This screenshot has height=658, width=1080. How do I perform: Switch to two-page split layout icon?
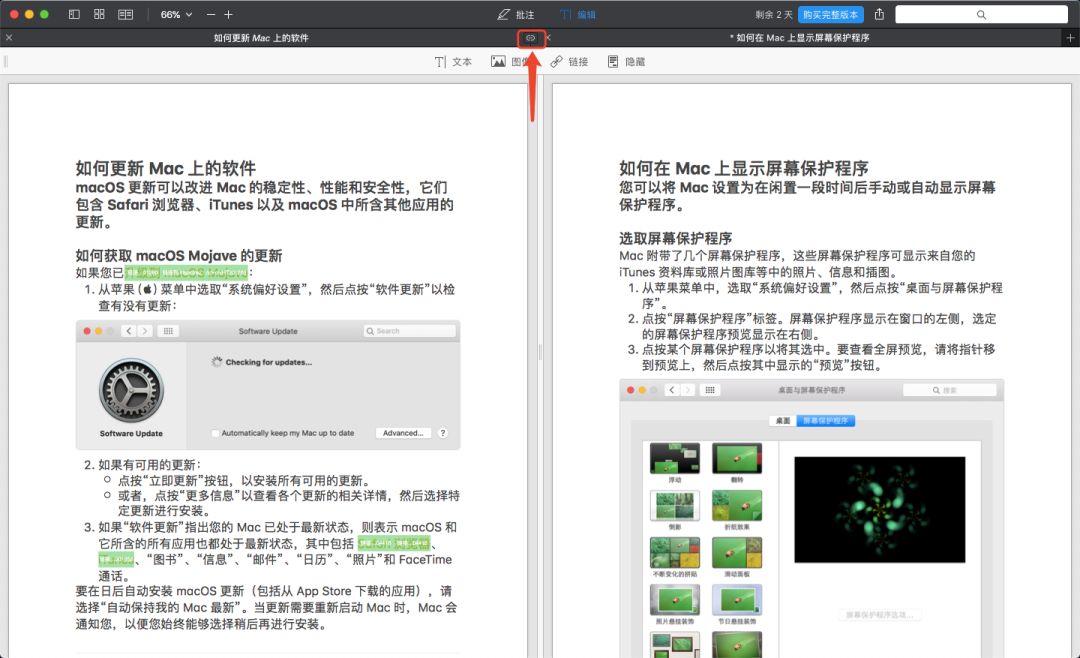[x=125, y=14]
